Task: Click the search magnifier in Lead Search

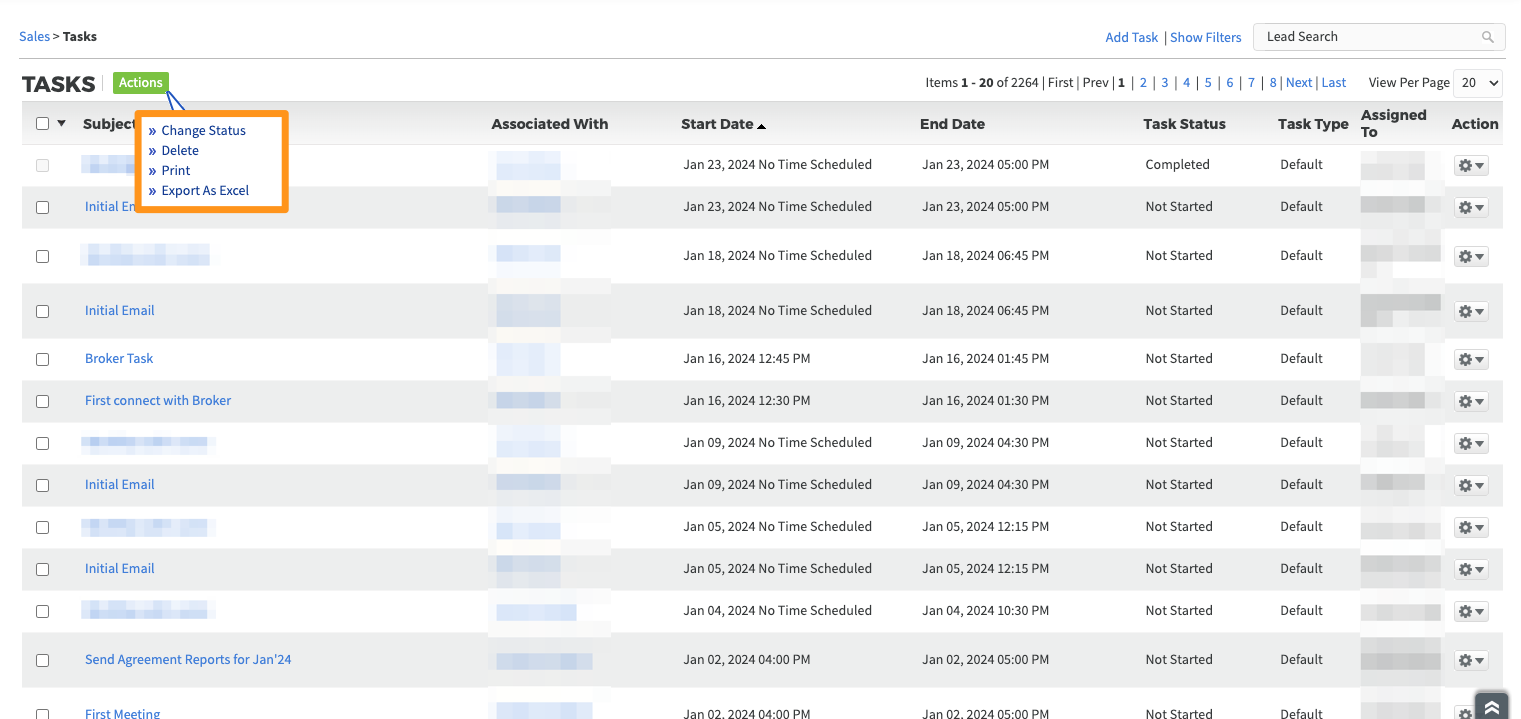Action: 1489,36
